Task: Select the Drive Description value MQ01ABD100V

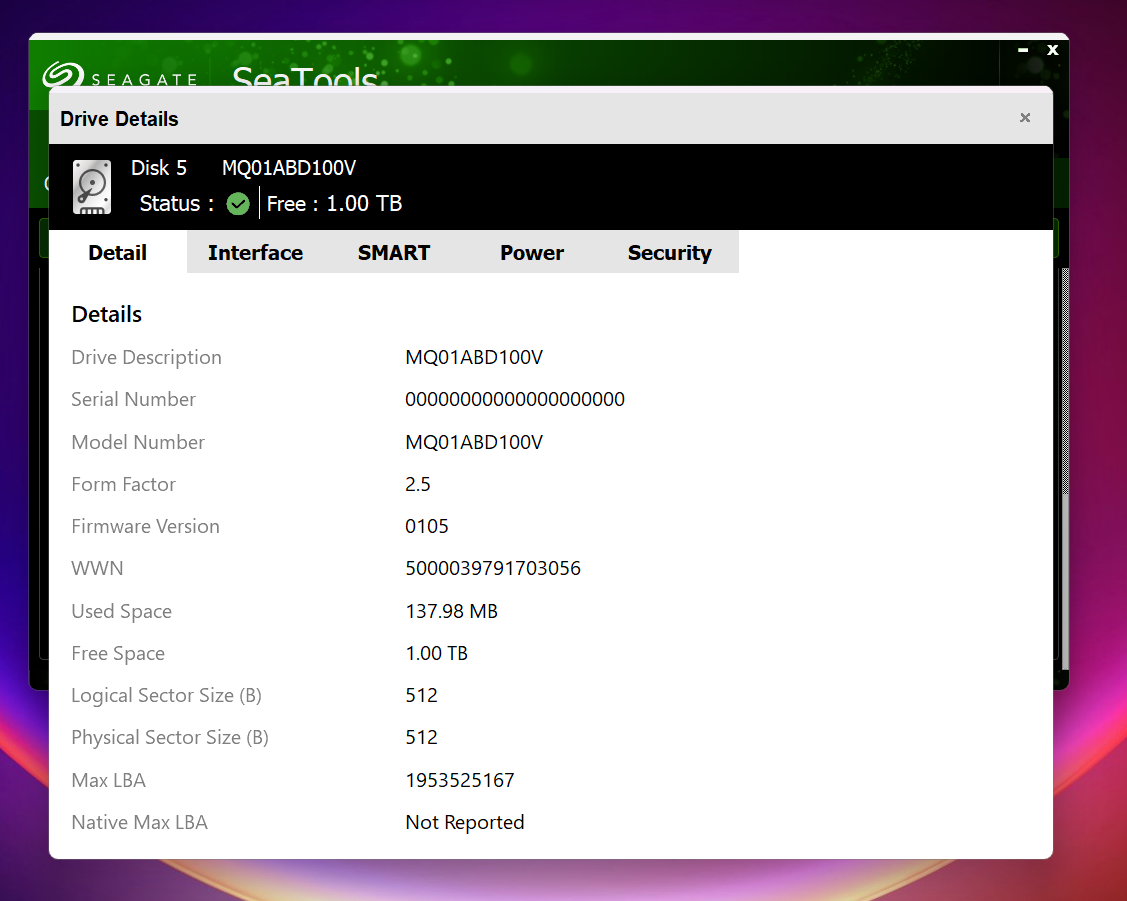Action: point(474,357)
